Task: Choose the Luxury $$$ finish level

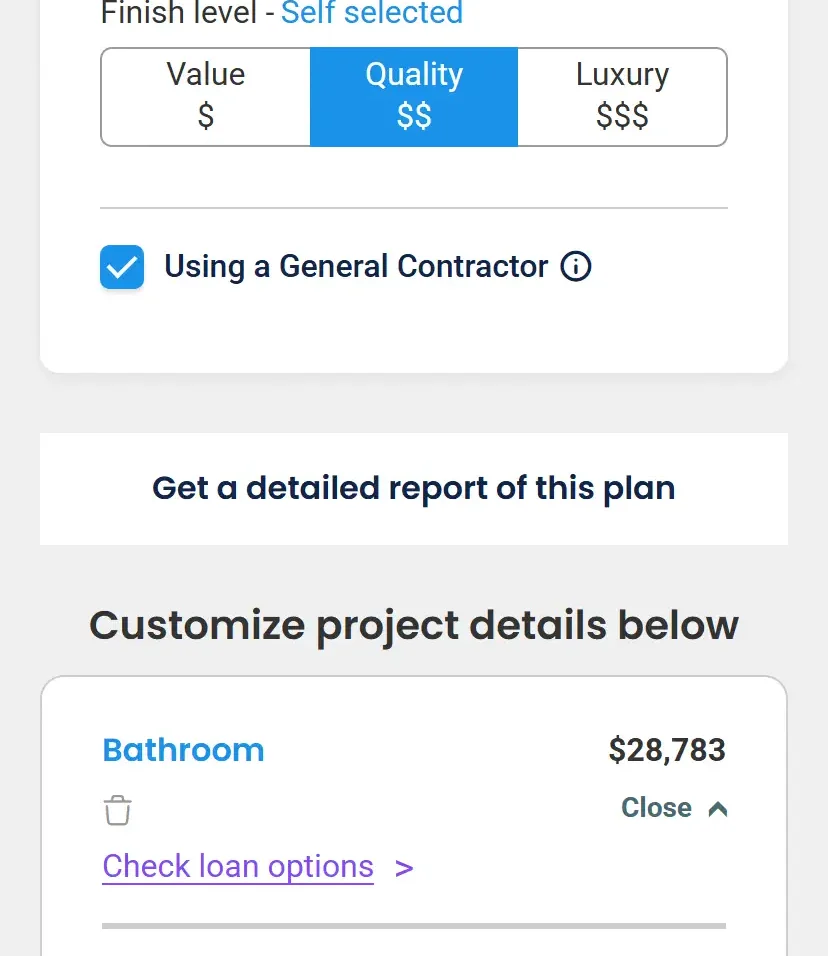Action: (x=622, y=96)
